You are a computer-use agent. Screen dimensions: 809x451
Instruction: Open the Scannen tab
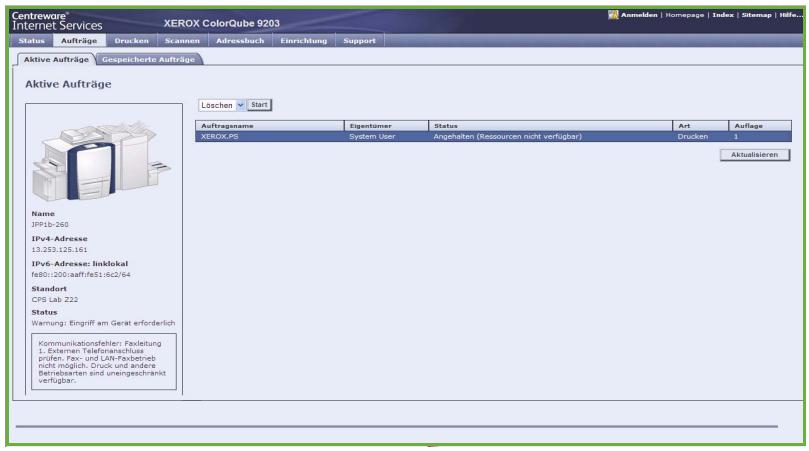tap(182, 40)
